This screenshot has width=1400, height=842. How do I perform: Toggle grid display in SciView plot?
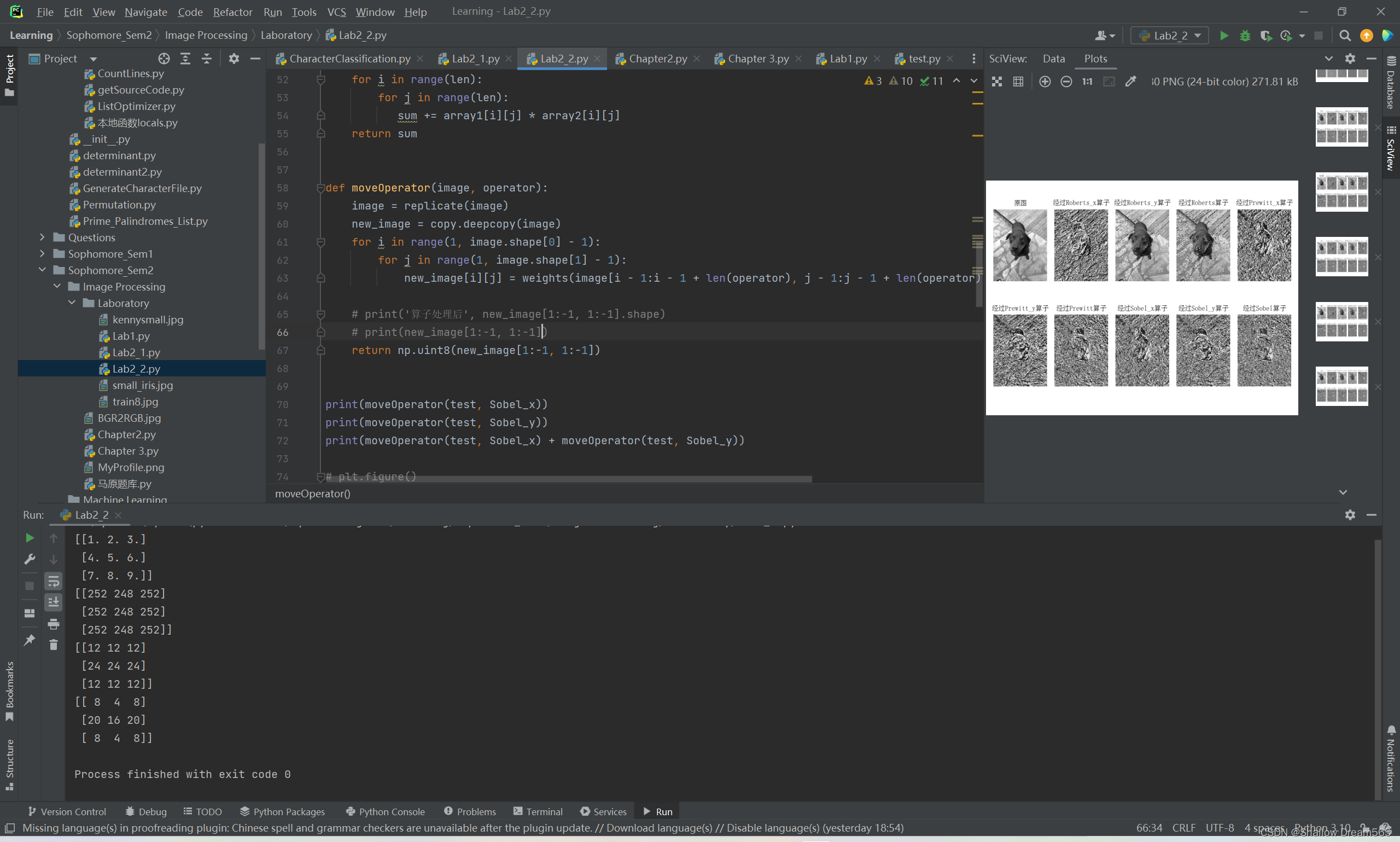pyautogui.click(x=1018, y=82)
